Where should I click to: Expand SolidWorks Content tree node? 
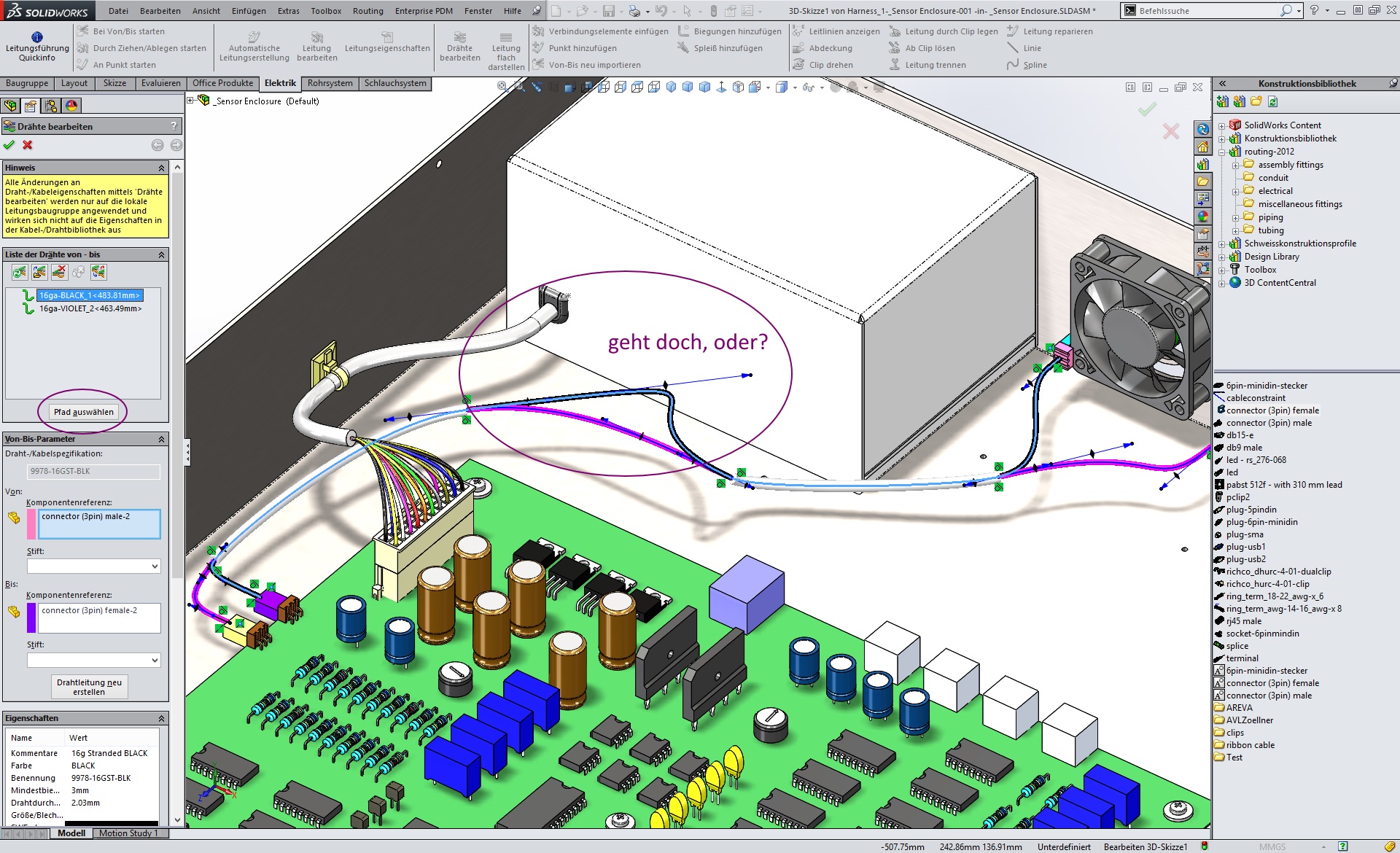point(1222,125)
